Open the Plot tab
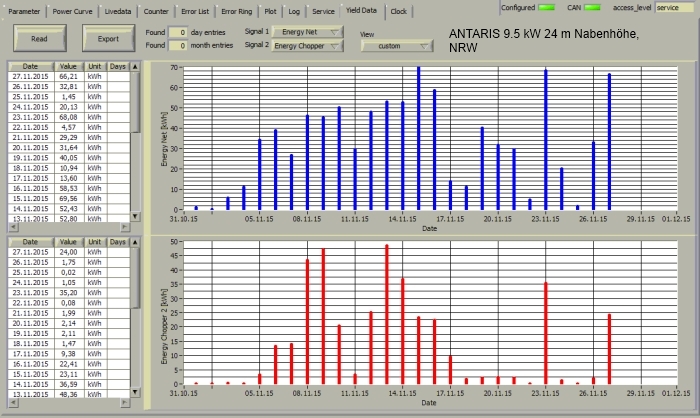700x418 pixels. pos(270,11)
